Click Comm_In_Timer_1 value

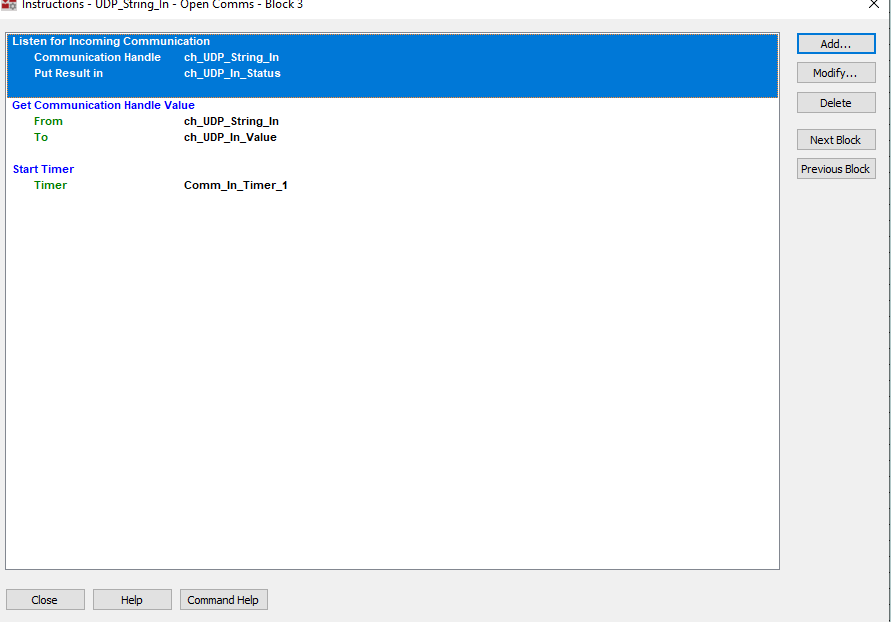coord(235,185)
